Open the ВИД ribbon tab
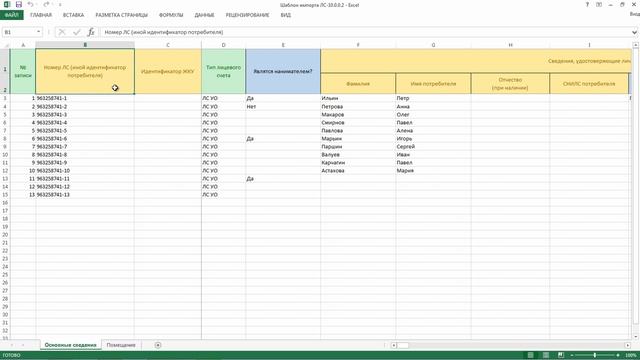The image size is (640, 360). pos(286,15)
